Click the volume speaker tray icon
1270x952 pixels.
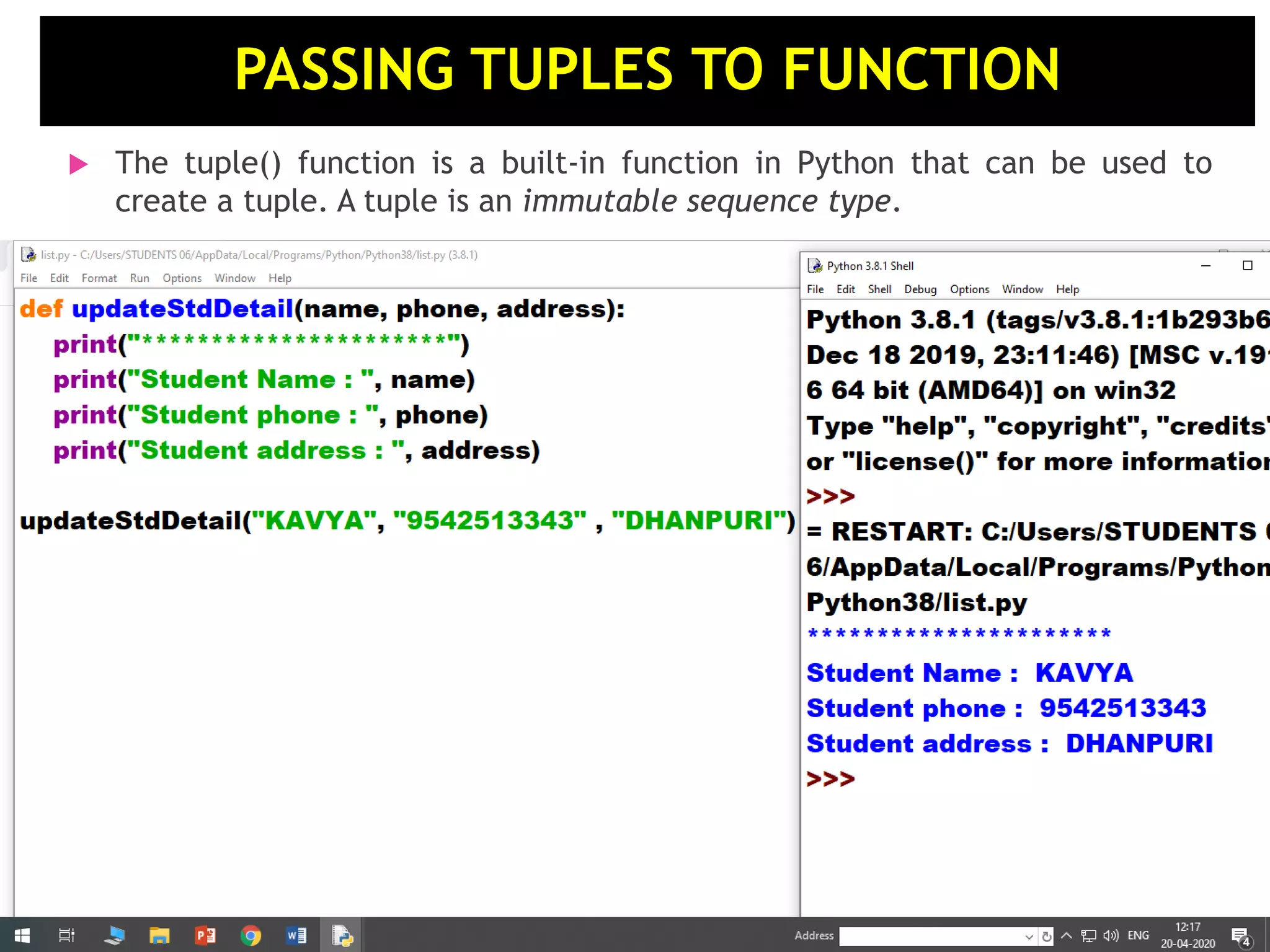click(1111, 936)
